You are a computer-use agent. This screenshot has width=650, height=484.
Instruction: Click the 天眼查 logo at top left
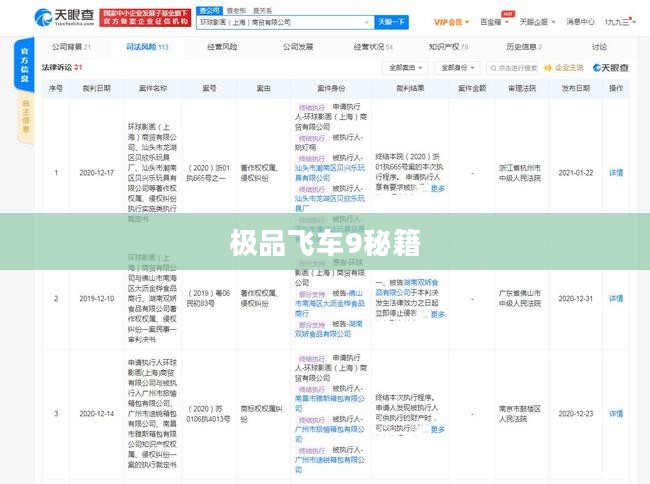[x=65, y=17]
